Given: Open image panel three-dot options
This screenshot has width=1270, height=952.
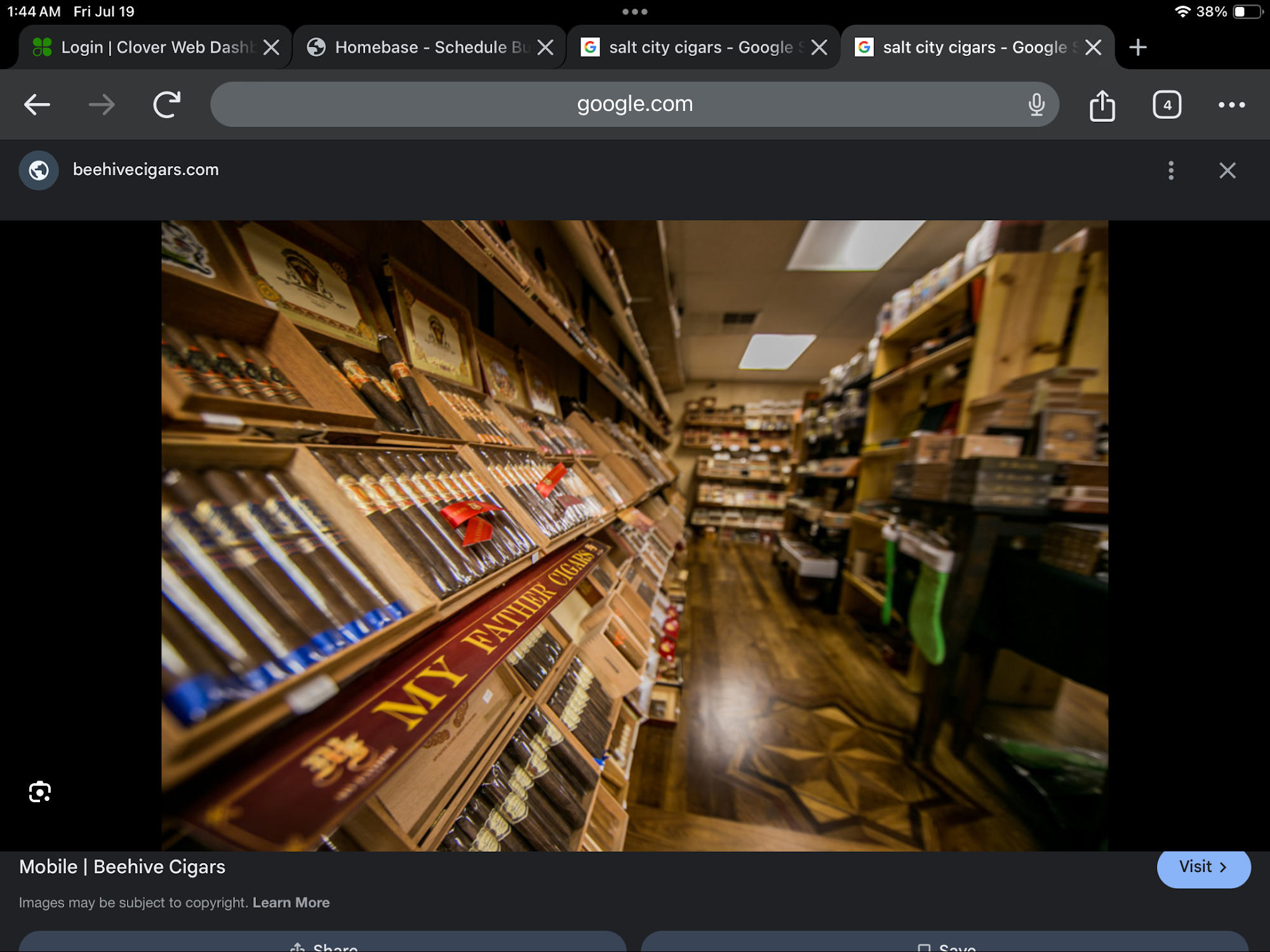Looking at the screenshot, I should (x=1171, y=170).
